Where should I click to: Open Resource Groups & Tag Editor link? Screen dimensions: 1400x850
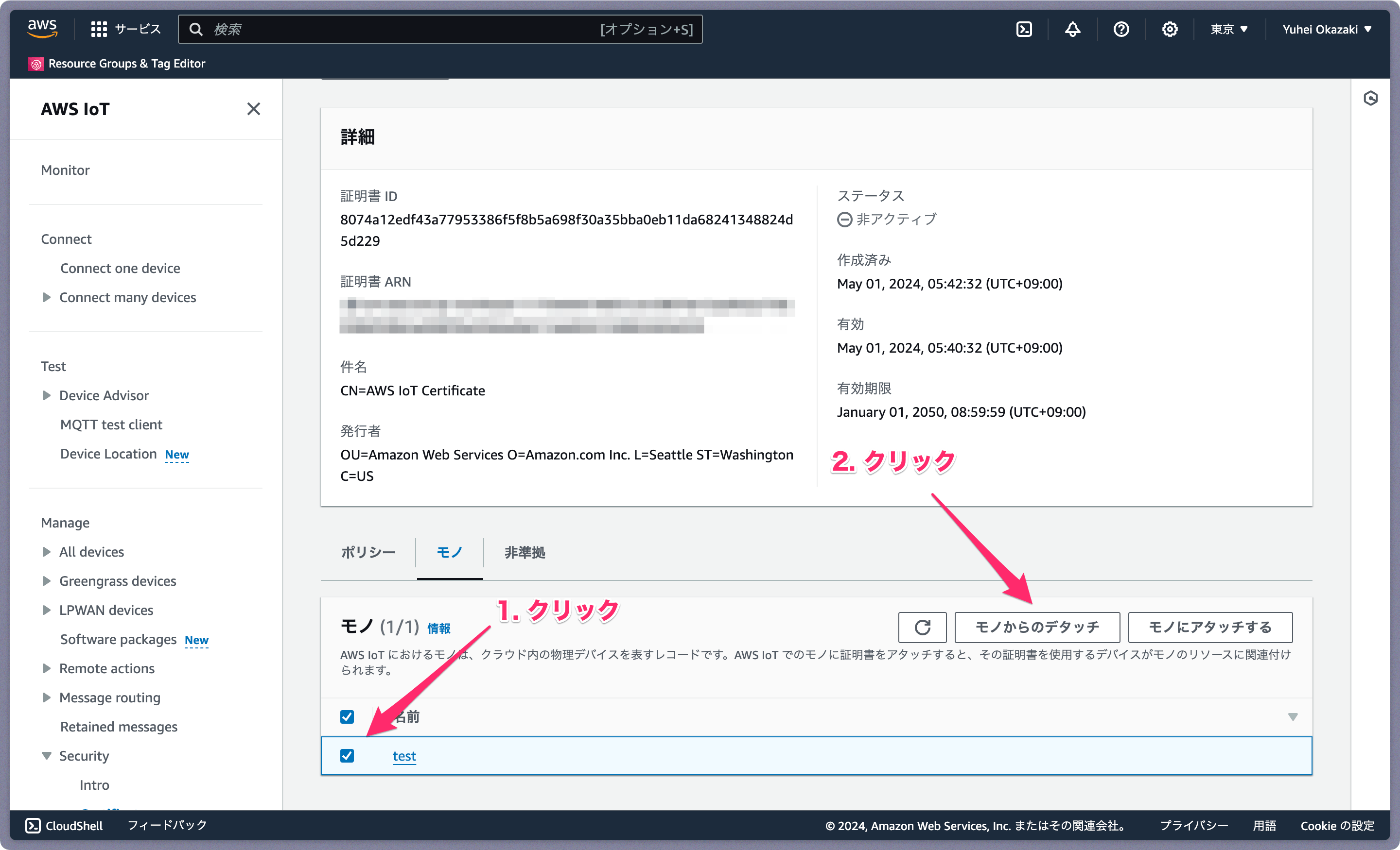127,64
